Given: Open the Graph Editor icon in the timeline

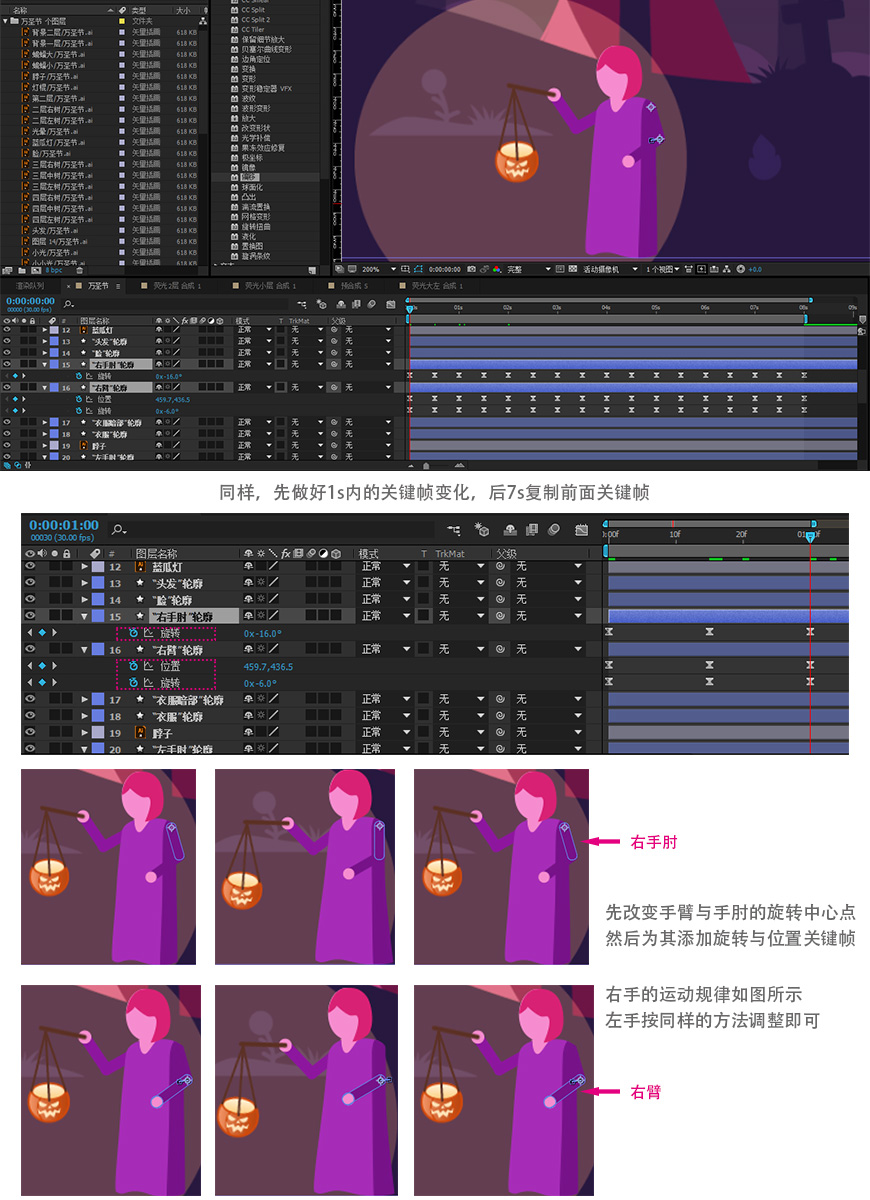Looking at the screenshot, I should tap(389, 303).
